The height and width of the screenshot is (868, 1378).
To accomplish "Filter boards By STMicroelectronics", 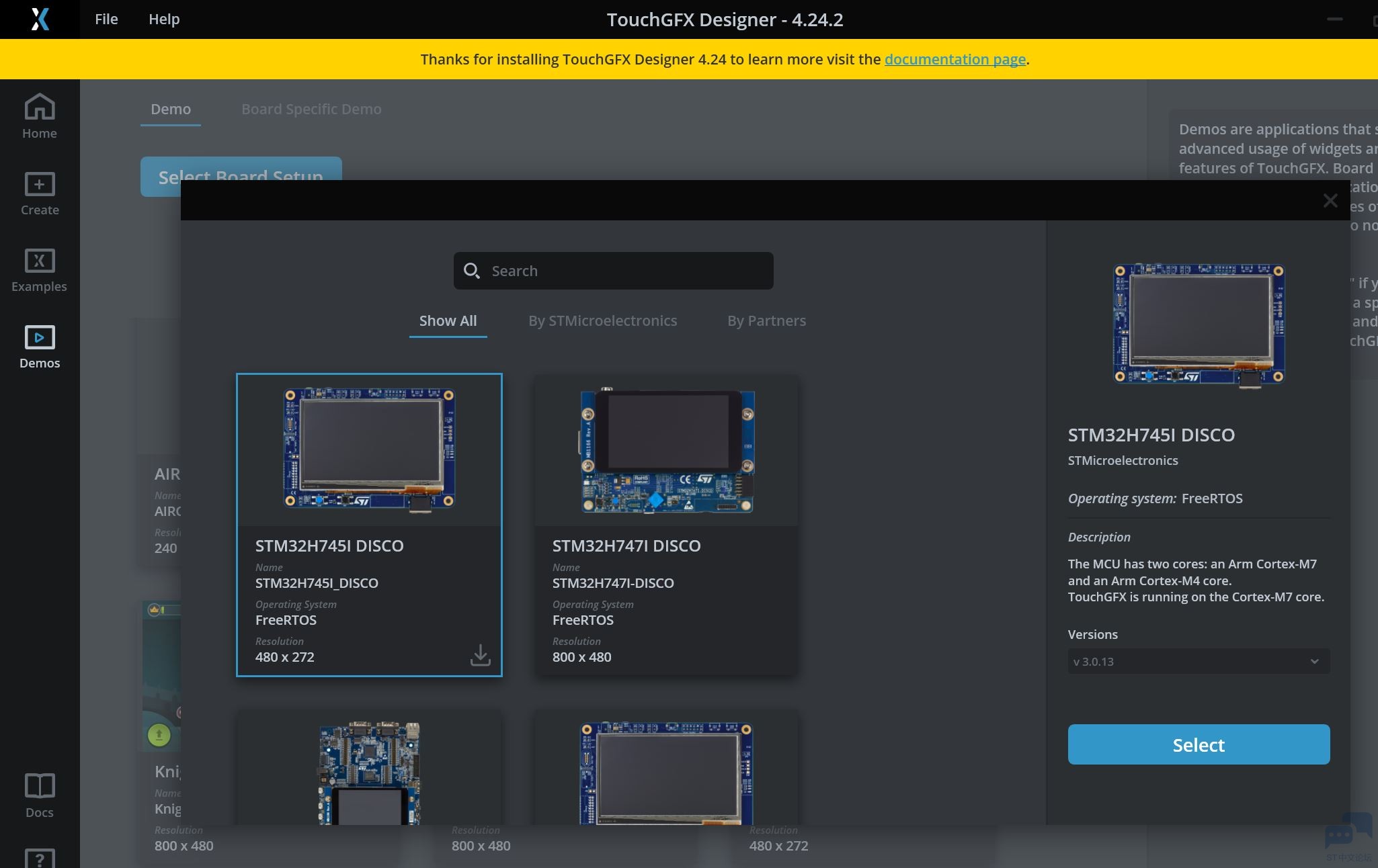I will click(x=603, y=321).
